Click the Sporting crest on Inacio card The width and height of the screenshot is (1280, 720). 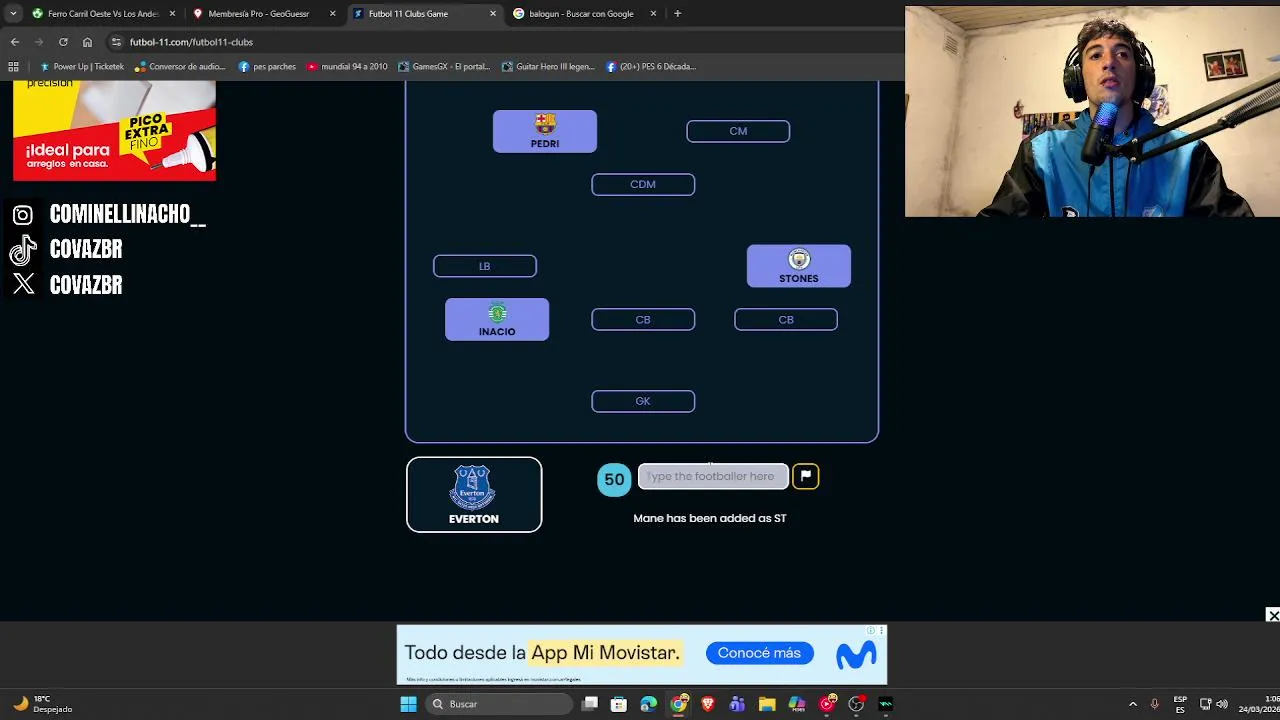(497, 313)
